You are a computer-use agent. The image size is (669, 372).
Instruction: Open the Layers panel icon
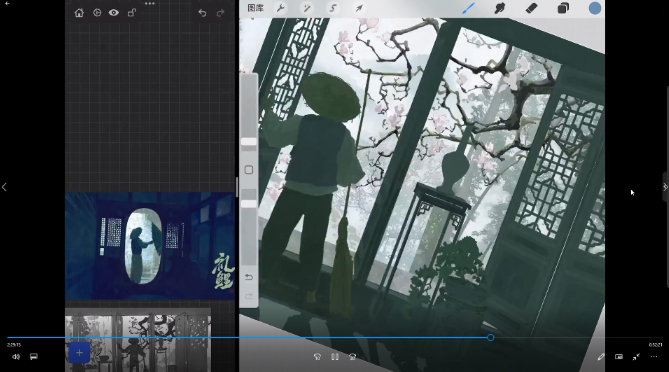[563, 8]
